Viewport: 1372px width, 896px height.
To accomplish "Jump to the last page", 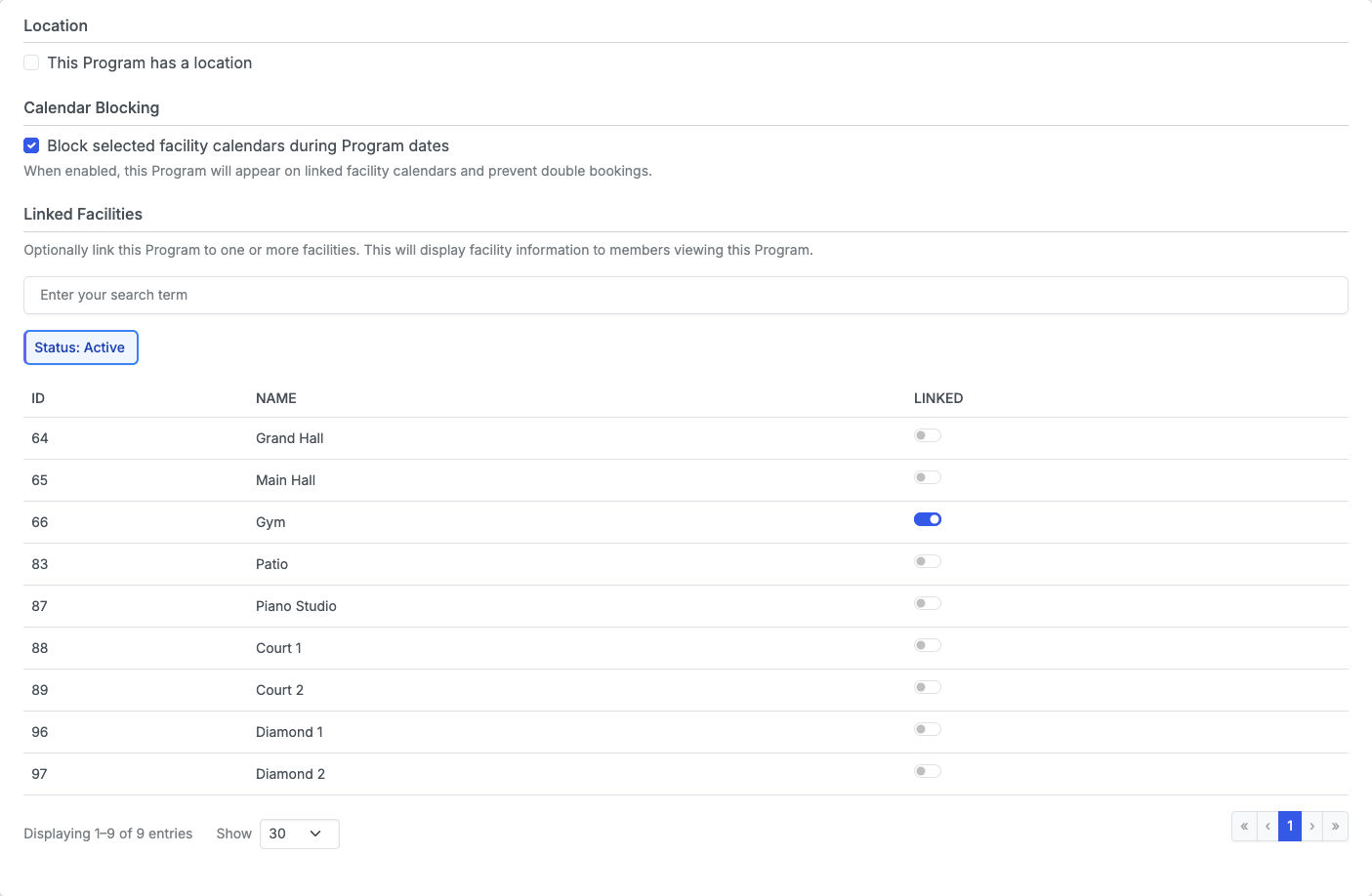I will click(1336, 827).
